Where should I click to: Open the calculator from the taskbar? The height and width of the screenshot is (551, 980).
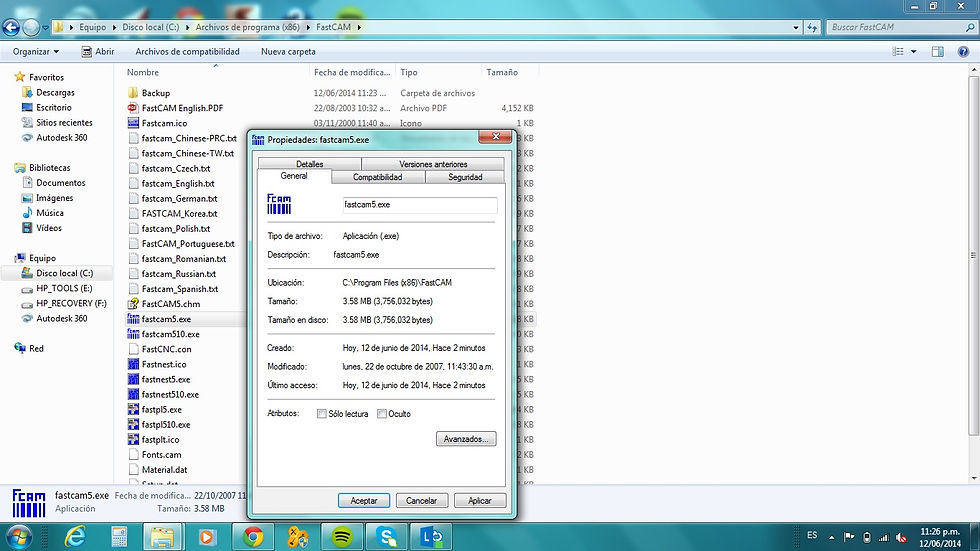119,537
